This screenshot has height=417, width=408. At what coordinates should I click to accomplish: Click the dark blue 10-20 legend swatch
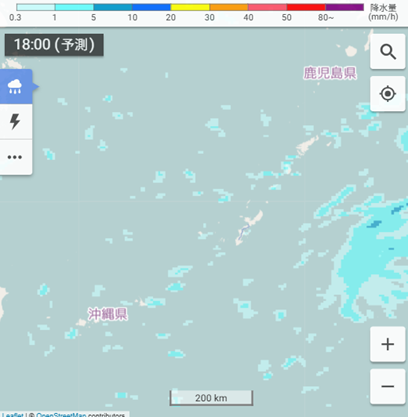(x=151, y=7)
